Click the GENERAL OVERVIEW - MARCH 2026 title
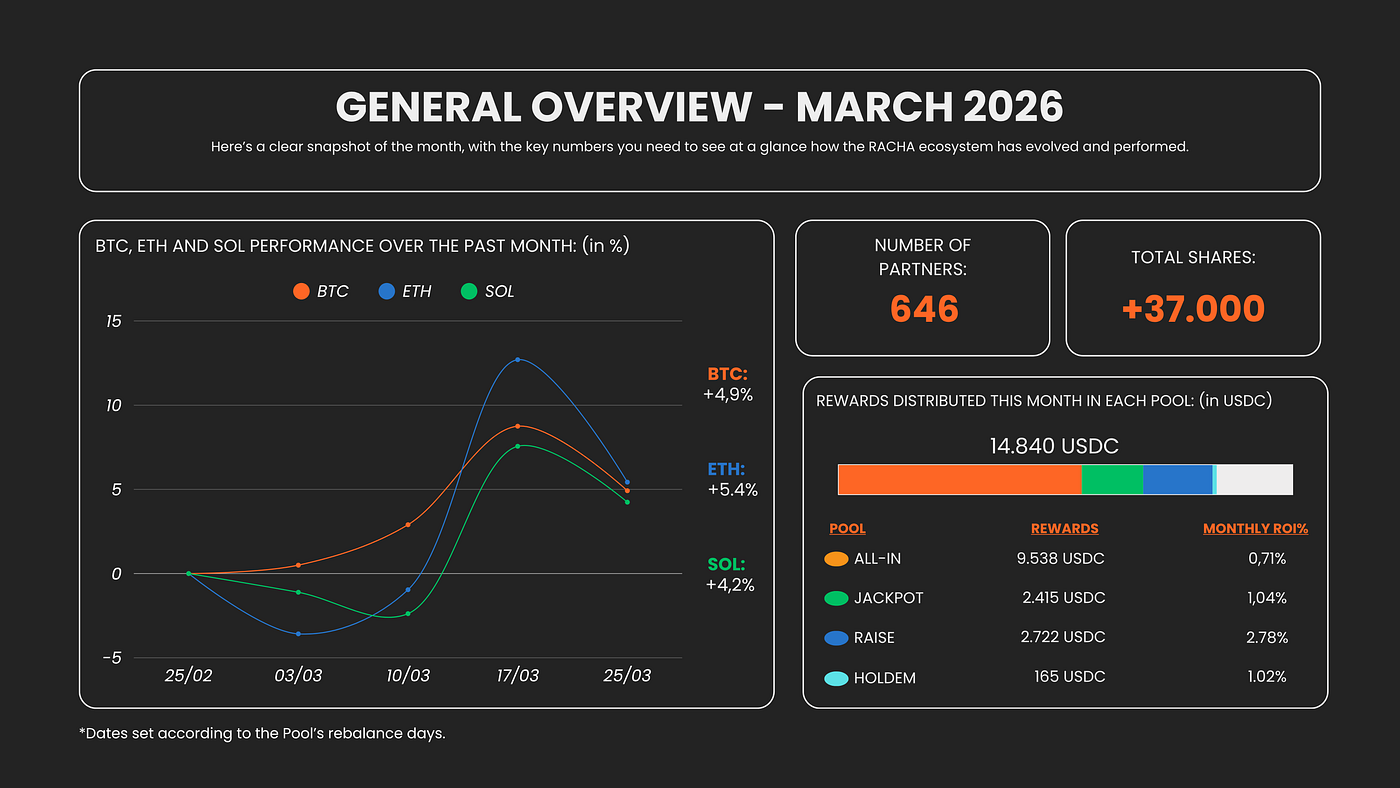Screen dimensions: 1400x788 coord(699,107)
